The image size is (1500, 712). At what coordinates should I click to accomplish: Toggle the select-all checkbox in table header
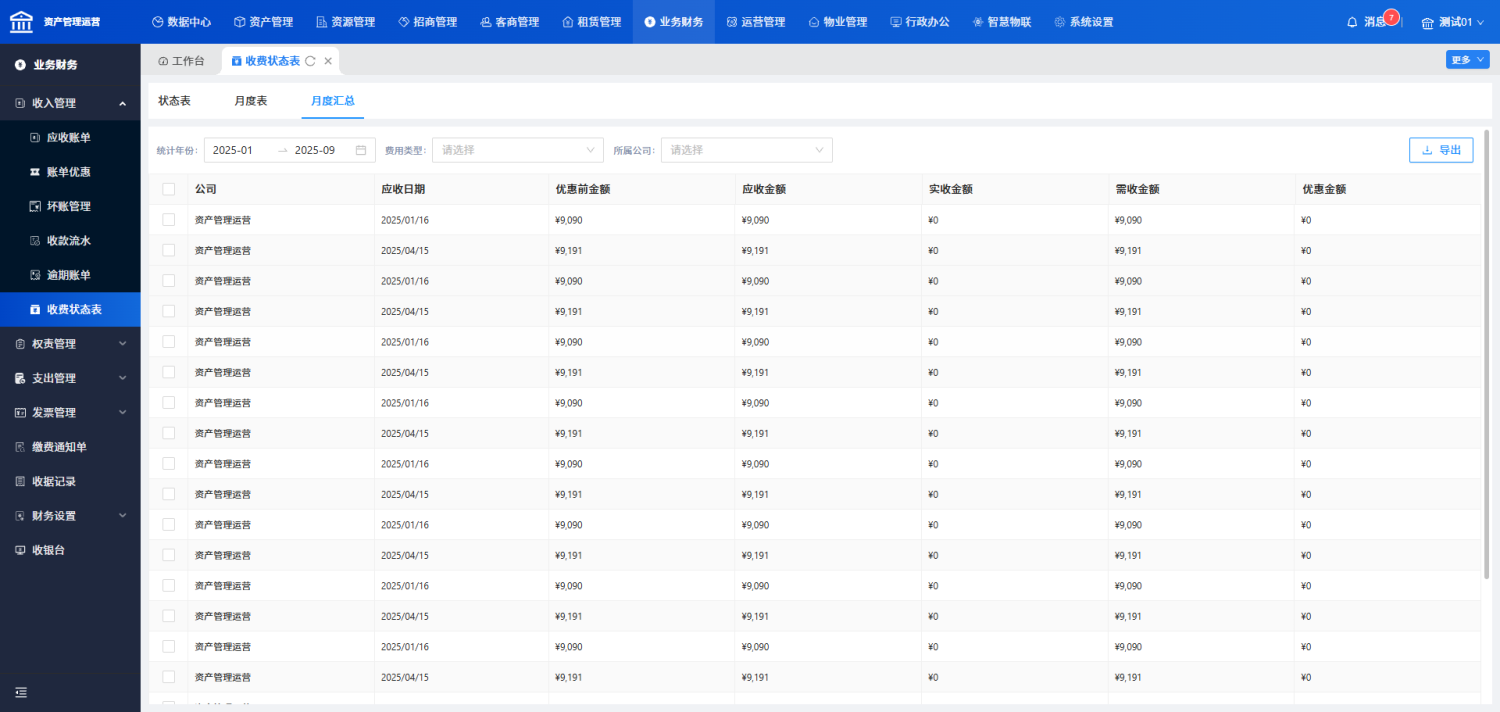pos(168,189)
